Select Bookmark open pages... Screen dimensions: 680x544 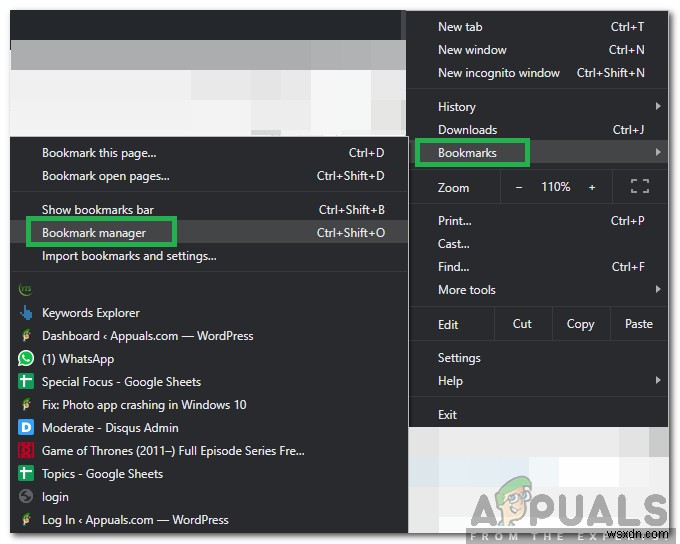209,176
